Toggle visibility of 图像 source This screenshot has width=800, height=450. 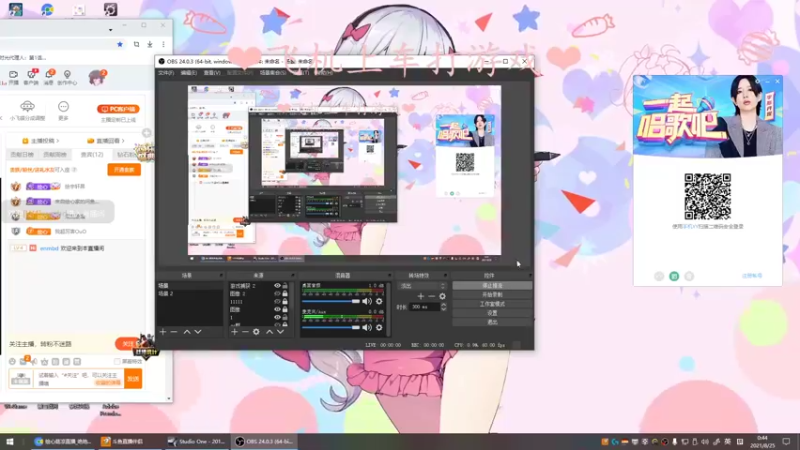pos(277,309)
